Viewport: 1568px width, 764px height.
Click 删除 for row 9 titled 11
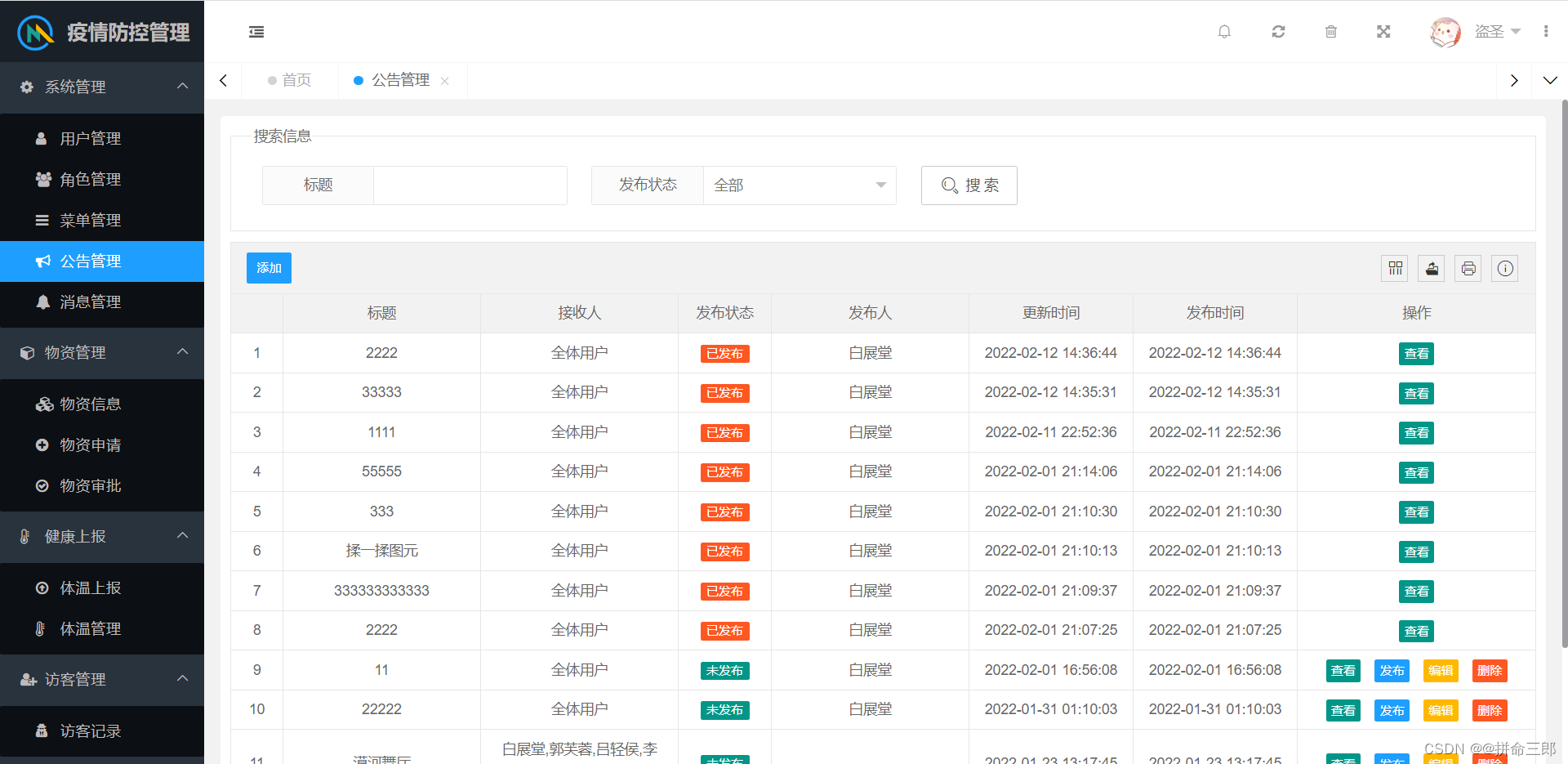click(x=1490, y=671)
